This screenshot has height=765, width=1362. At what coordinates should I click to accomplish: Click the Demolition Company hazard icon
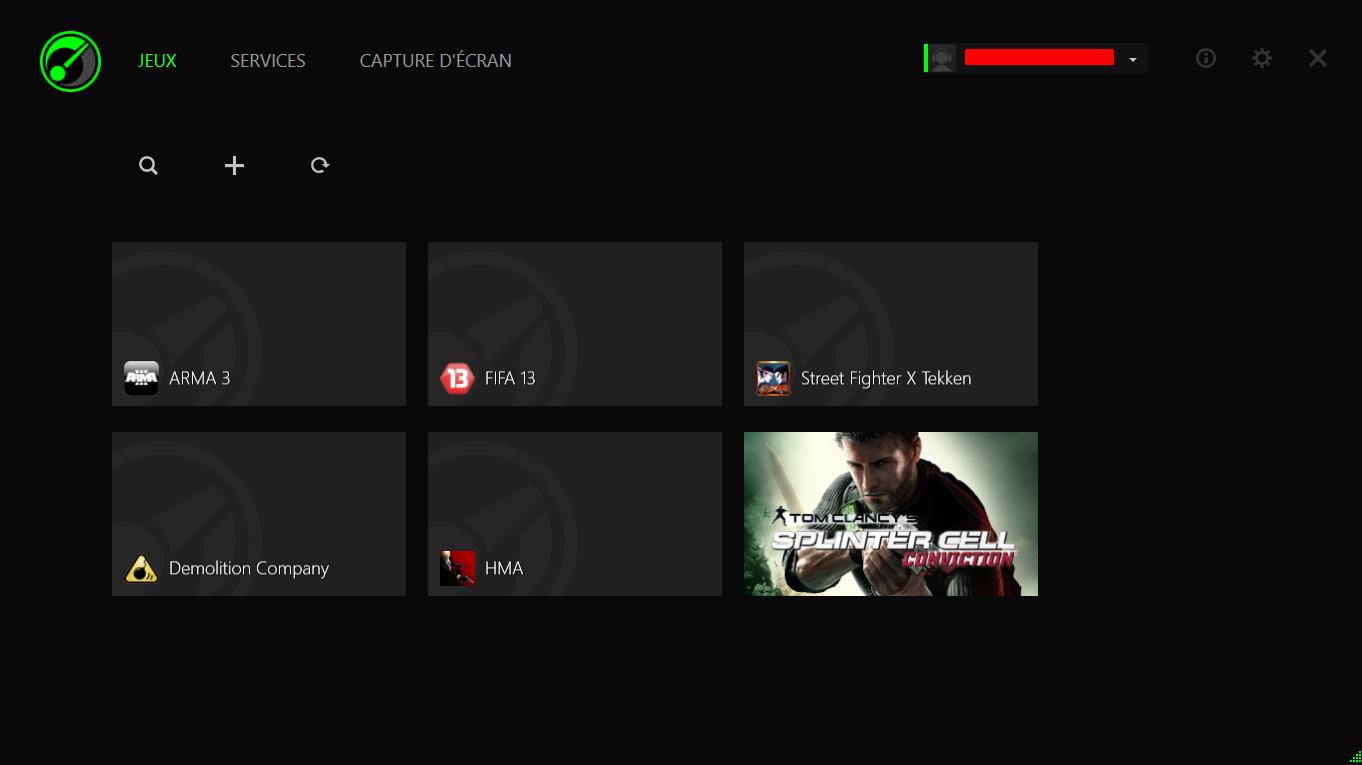click(x=141, y=568)
